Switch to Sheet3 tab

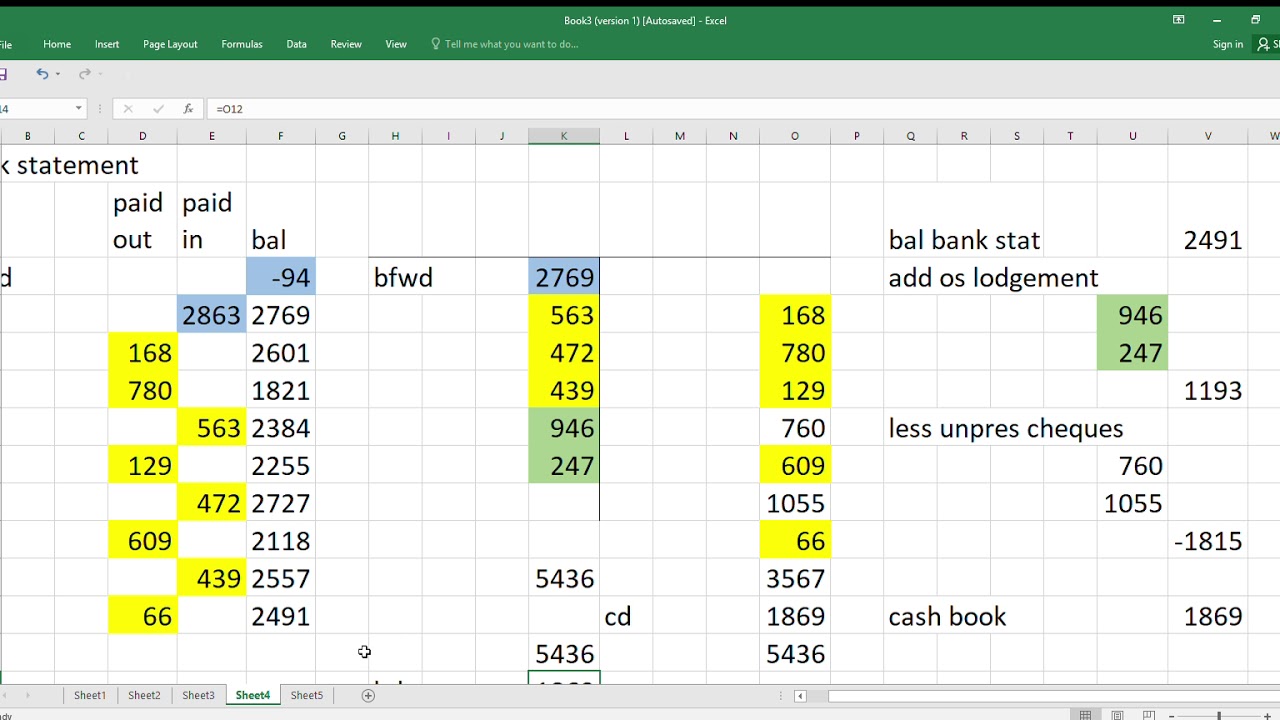coord(198,695)
